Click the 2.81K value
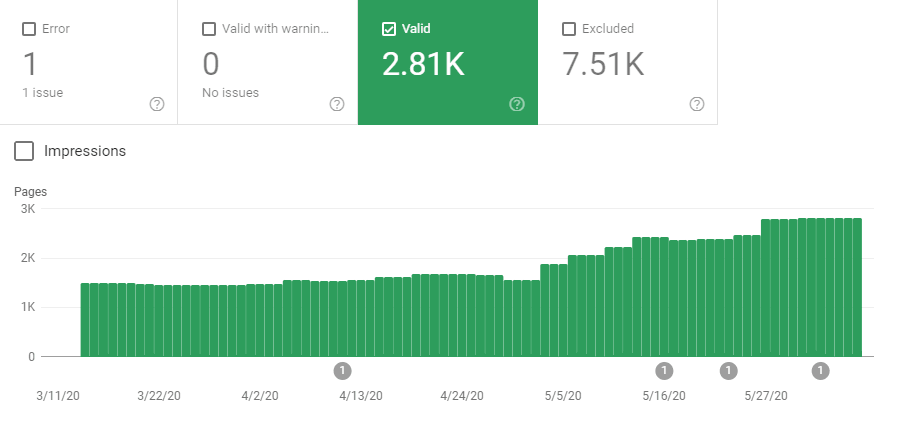 click(423, 64)
